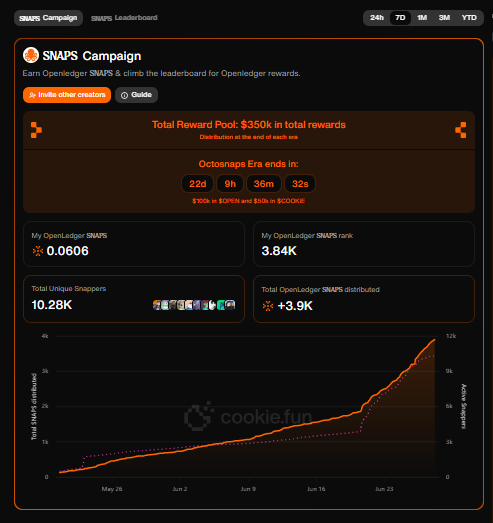The height and width of the screenshot is (523, 493).
Task: Select the 1M time range
Action: tap(422, 18)
